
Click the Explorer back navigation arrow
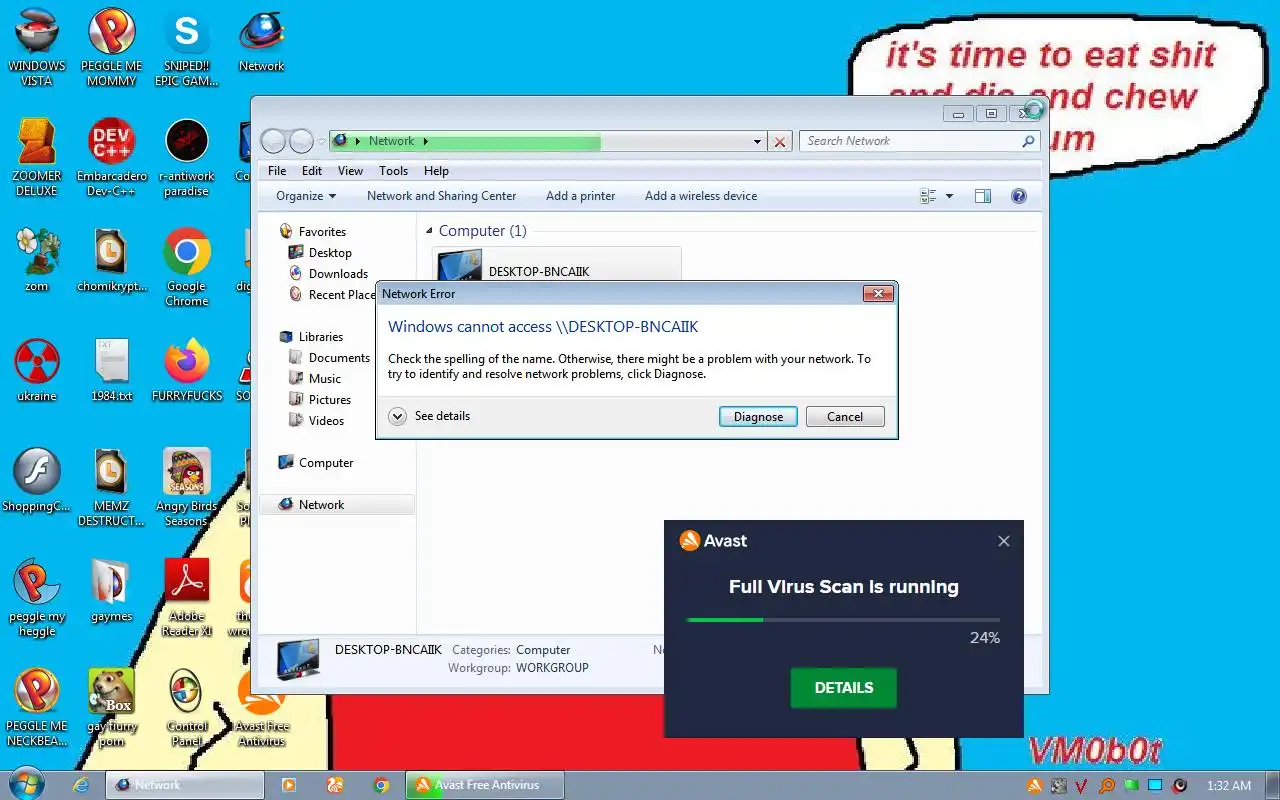pos(274,141)
